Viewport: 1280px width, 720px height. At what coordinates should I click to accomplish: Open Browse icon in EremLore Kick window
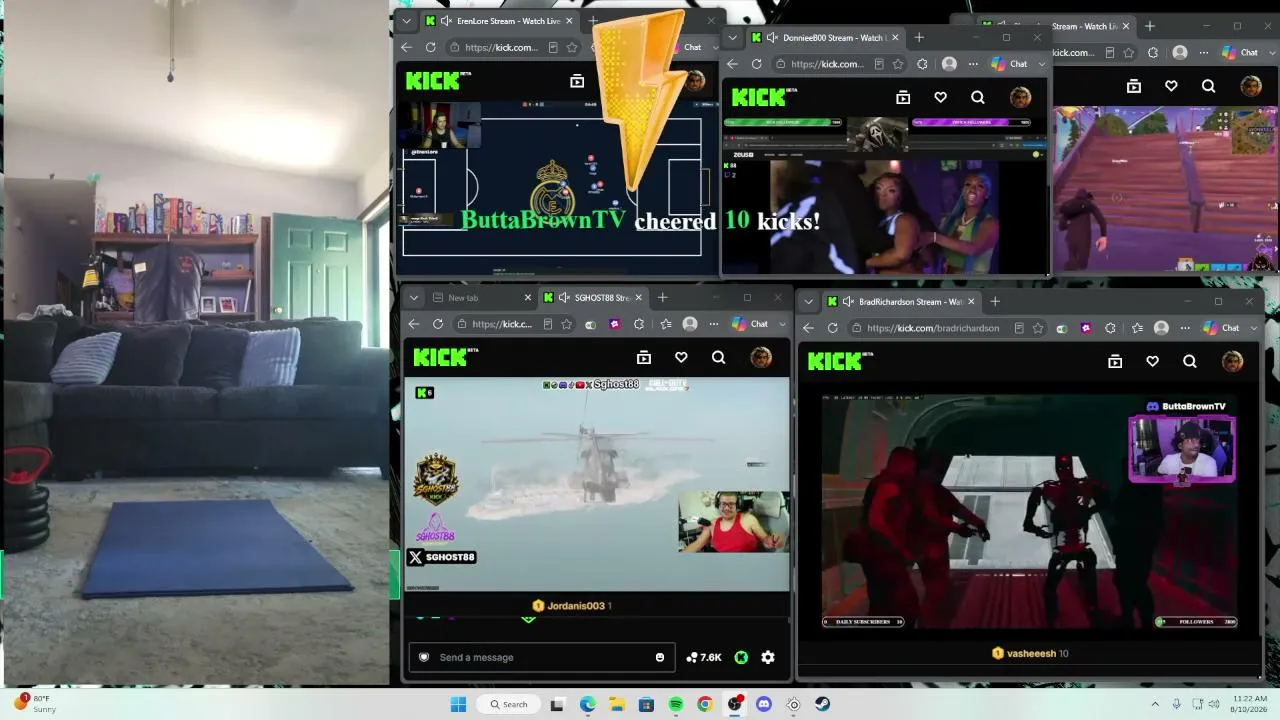click(x=577, y=81)
